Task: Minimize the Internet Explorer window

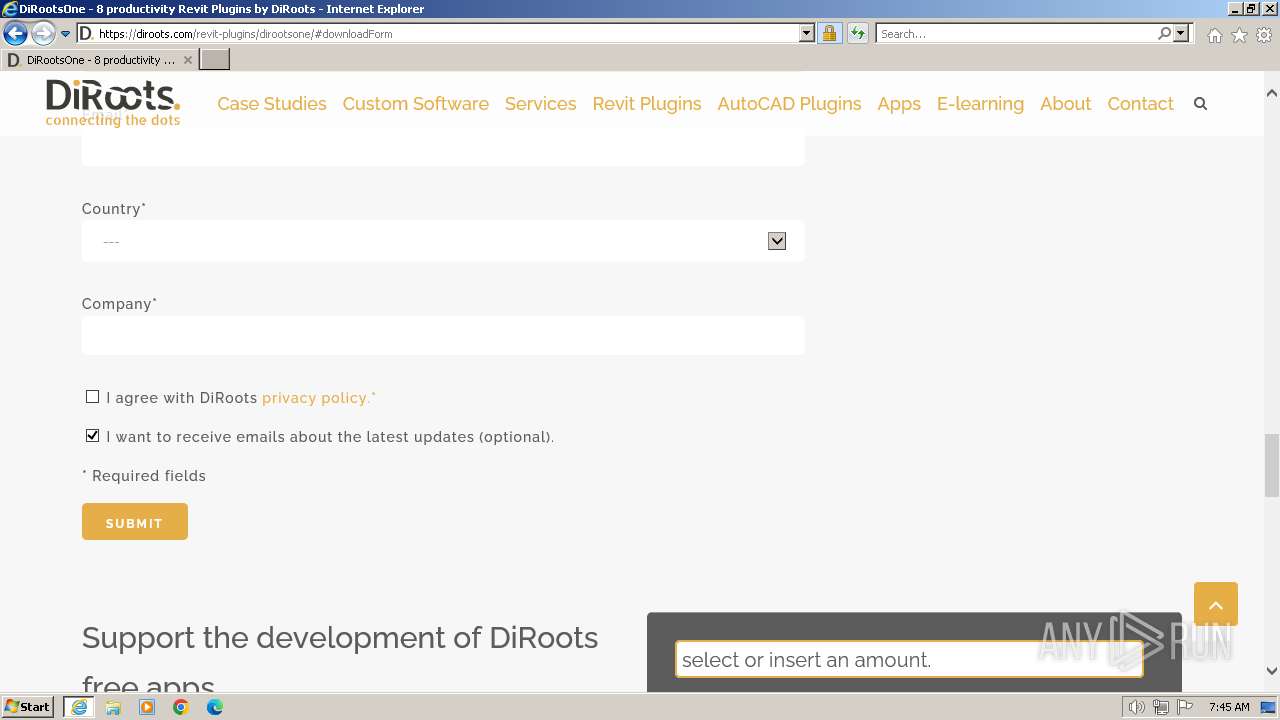Action: click(x=1234, y=8)
